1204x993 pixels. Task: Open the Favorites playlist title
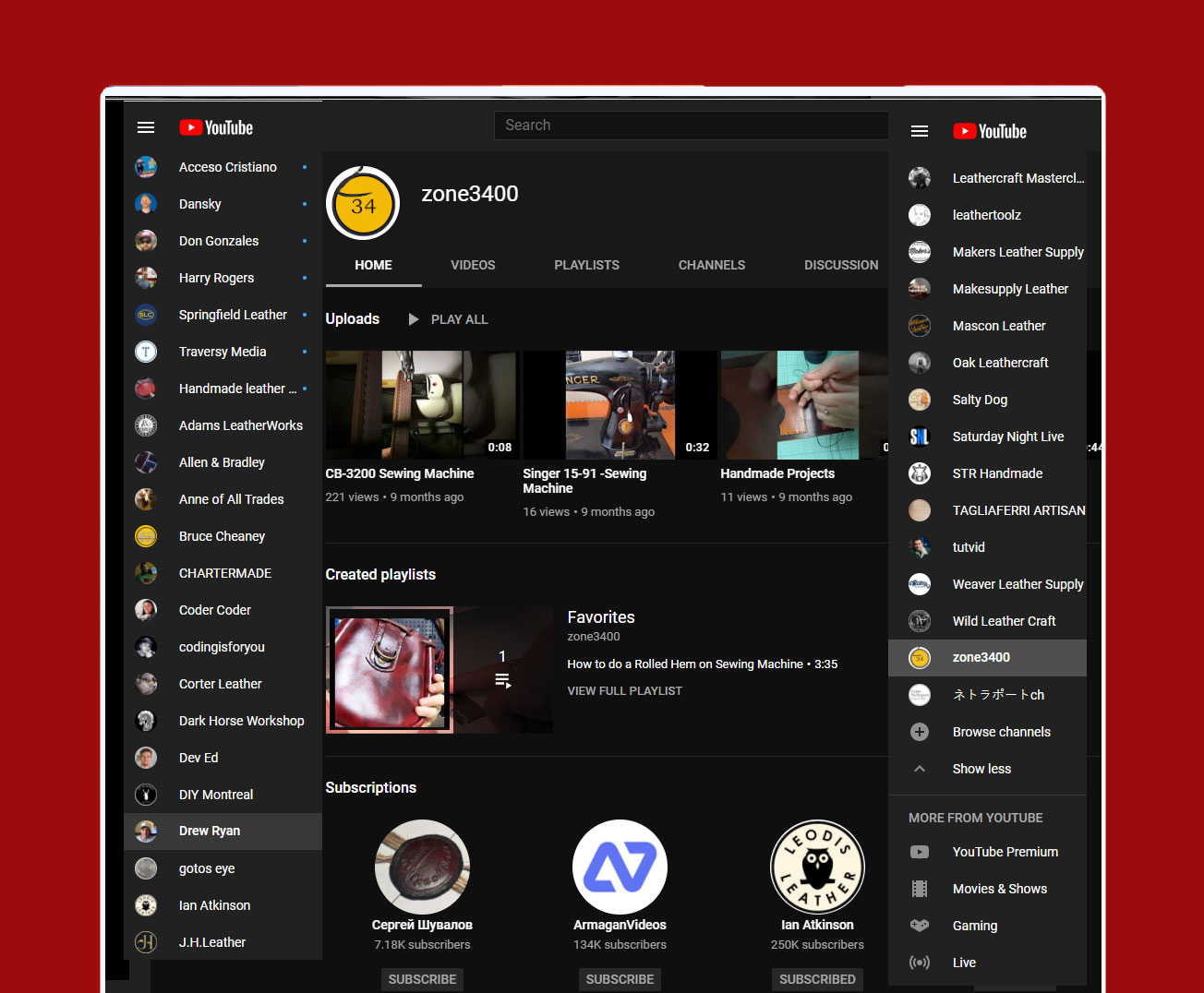click(x=601, y=617)
